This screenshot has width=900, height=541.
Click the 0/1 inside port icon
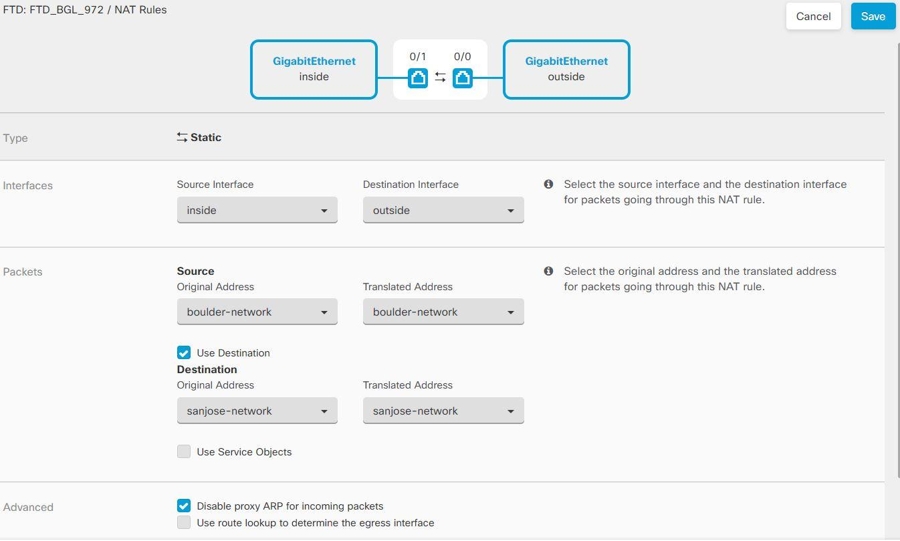coord(418,78)
